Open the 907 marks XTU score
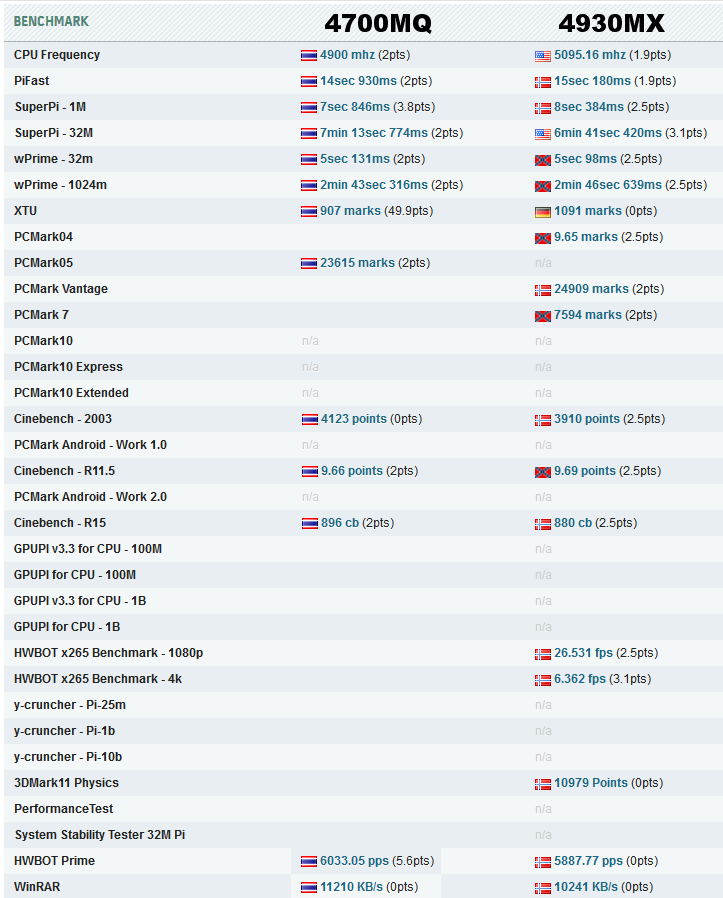Viewport: 723px width, 898px height. (x=350, y=211)
